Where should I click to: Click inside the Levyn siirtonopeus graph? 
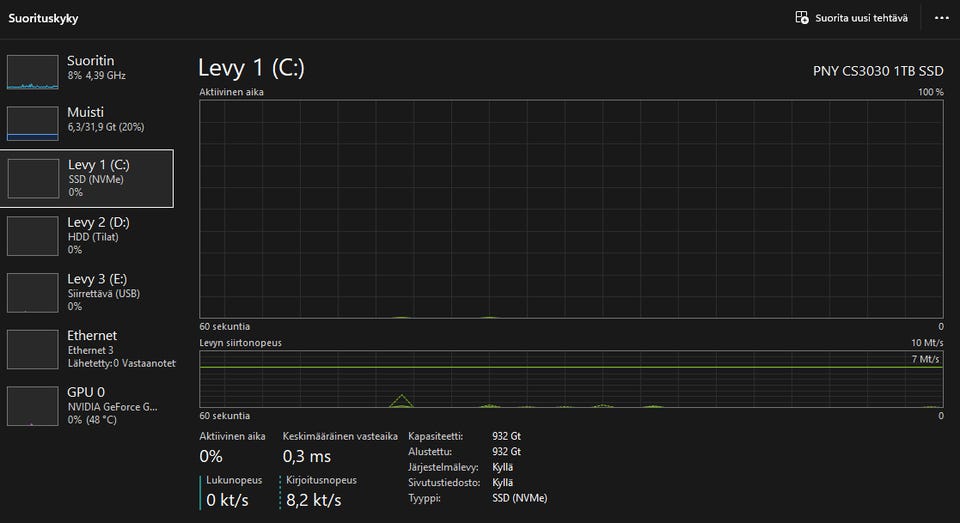571,379
